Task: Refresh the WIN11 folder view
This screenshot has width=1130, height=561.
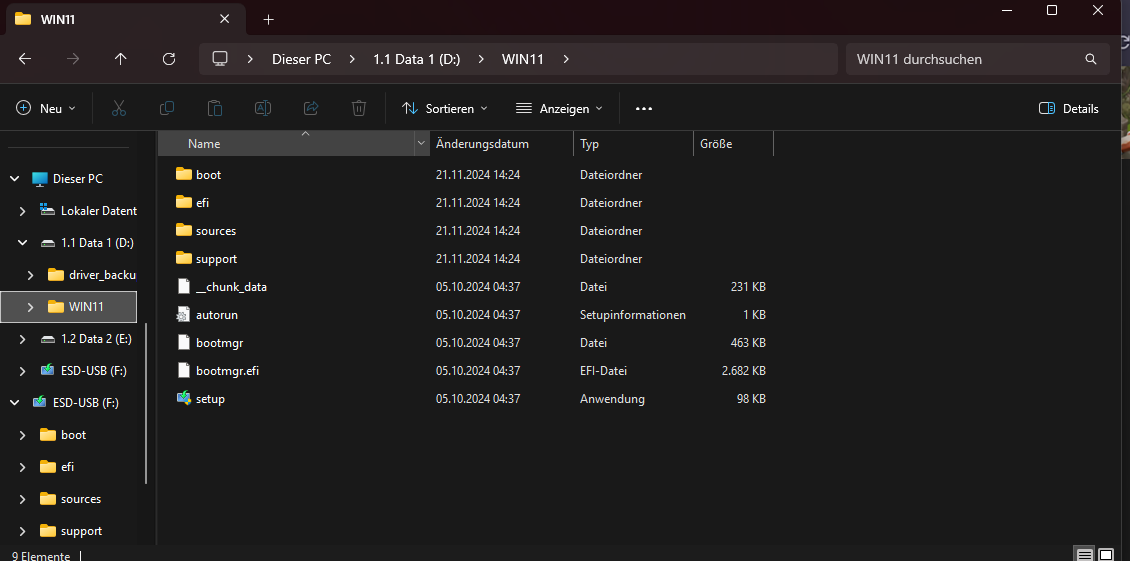Action: point(169,59)
